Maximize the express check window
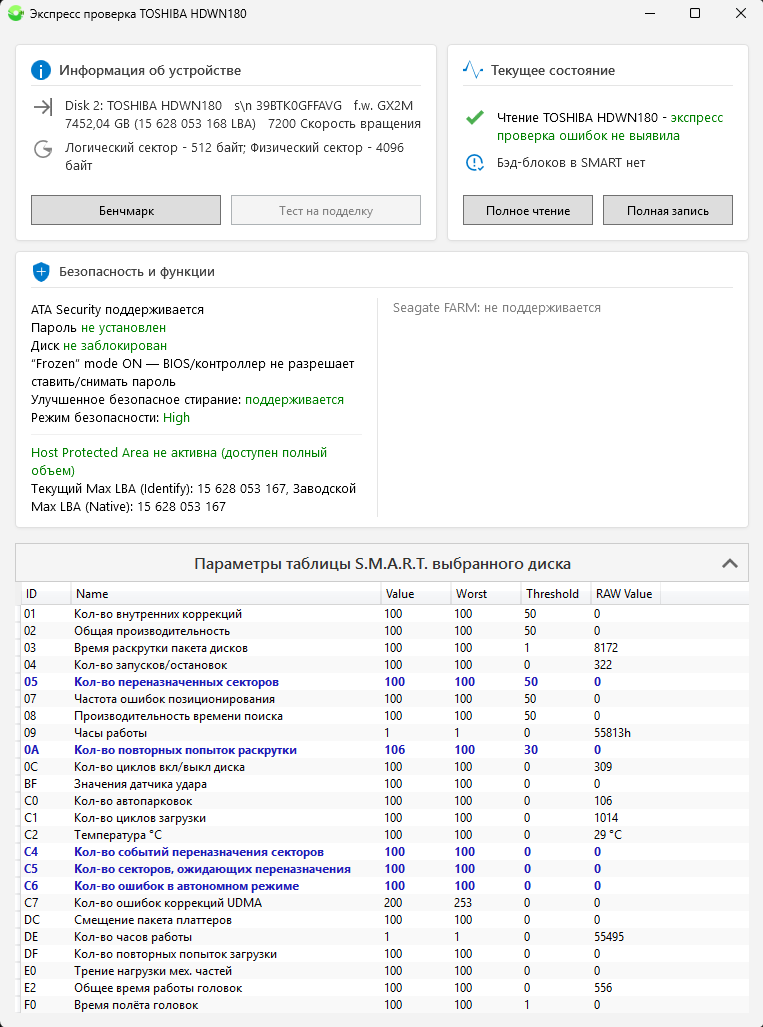763x1027 pixels. 694,14
